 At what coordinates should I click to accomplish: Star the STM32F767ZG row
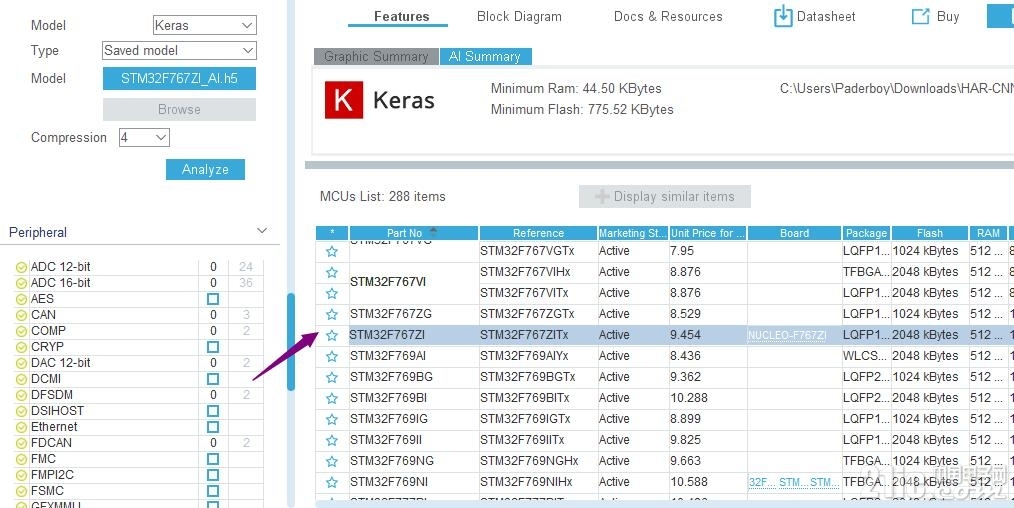tap(332, 314)
